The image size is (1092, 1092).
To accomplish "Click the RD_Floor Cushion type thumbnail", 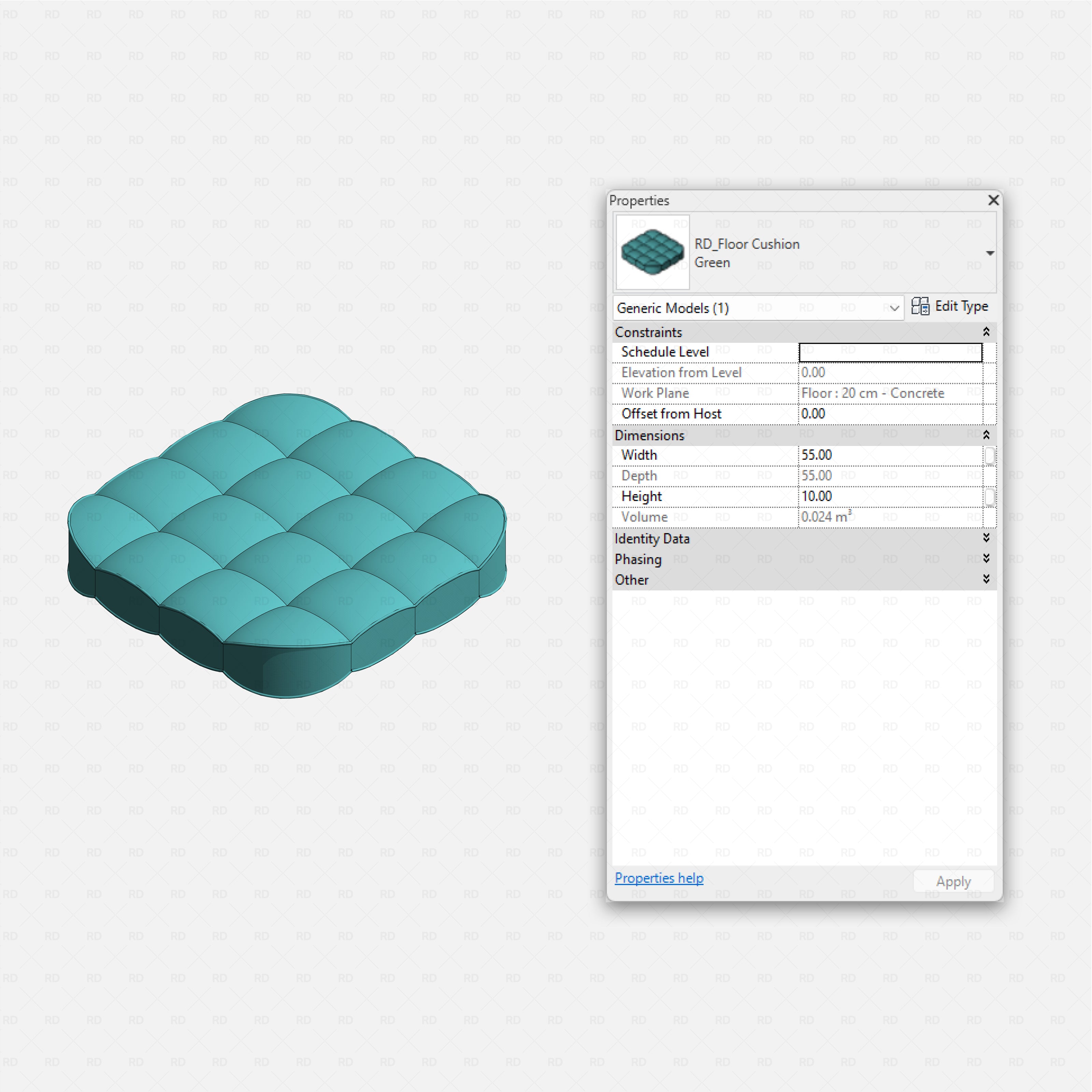I will pos(652,252).
